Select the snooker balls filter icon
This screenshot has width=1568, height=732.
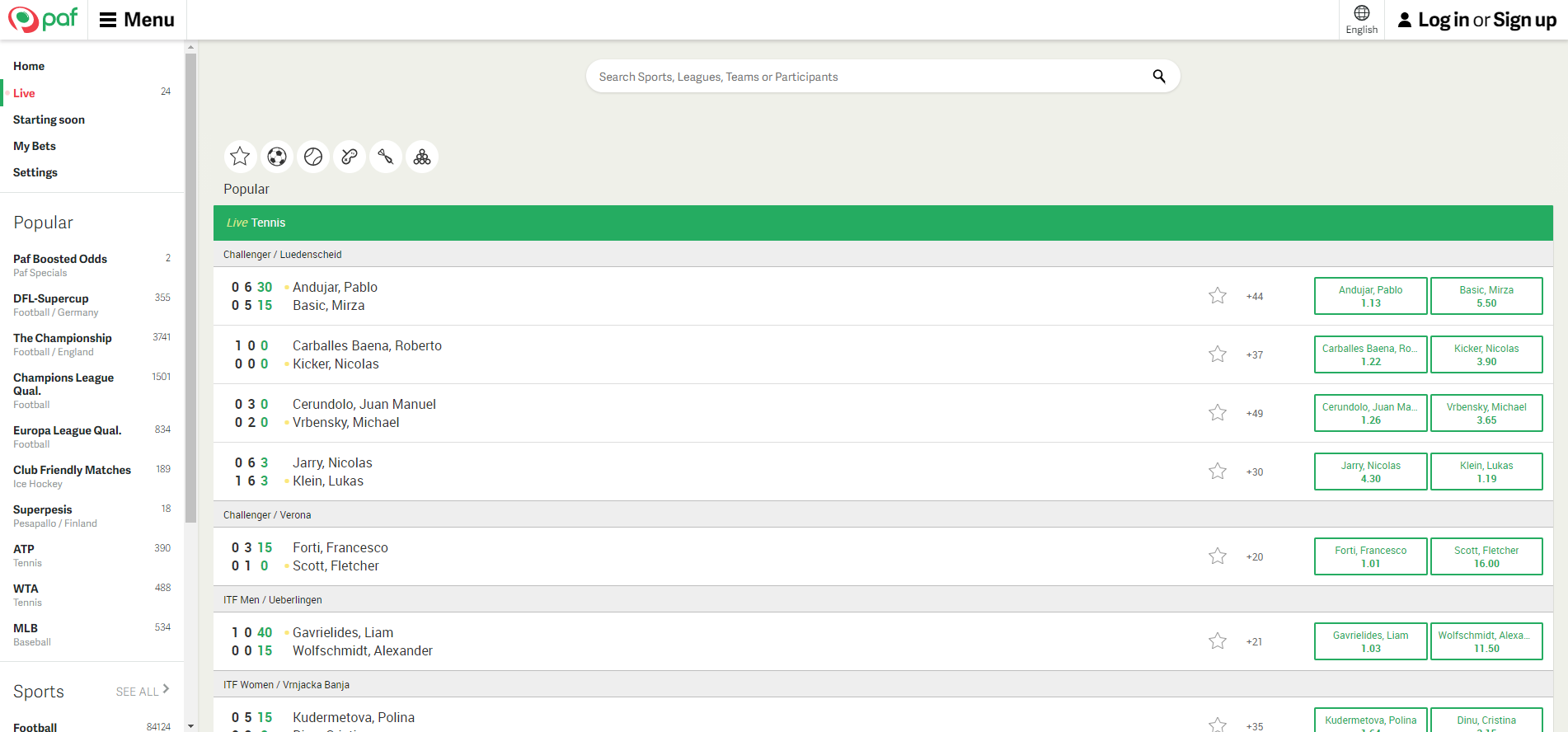[422, 157]
